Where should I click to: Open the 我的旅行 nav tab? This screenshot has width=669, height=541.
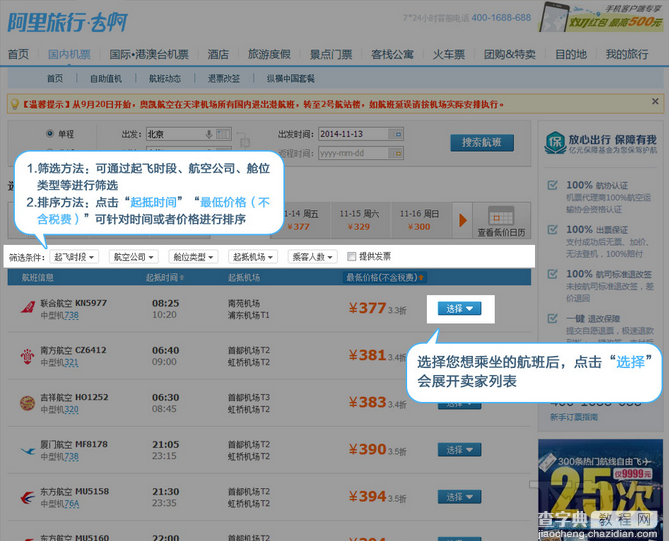tap(627, 55)
